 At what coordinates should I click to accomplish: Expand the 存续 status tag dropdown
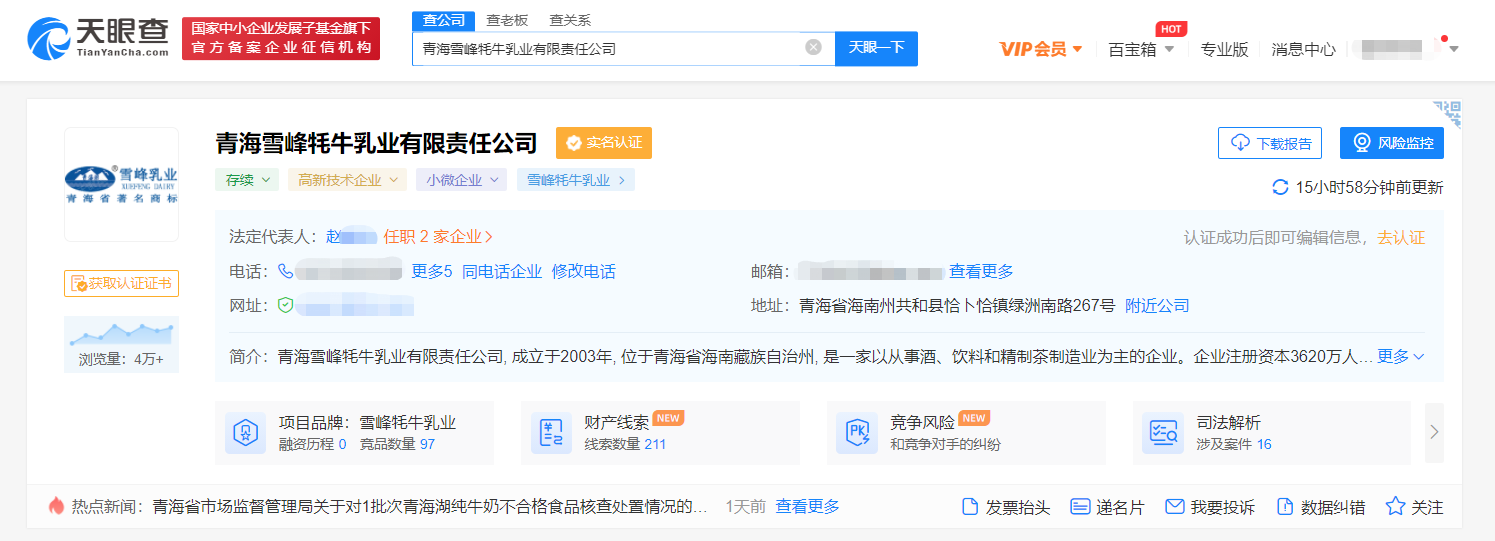[x=247, y=180]
